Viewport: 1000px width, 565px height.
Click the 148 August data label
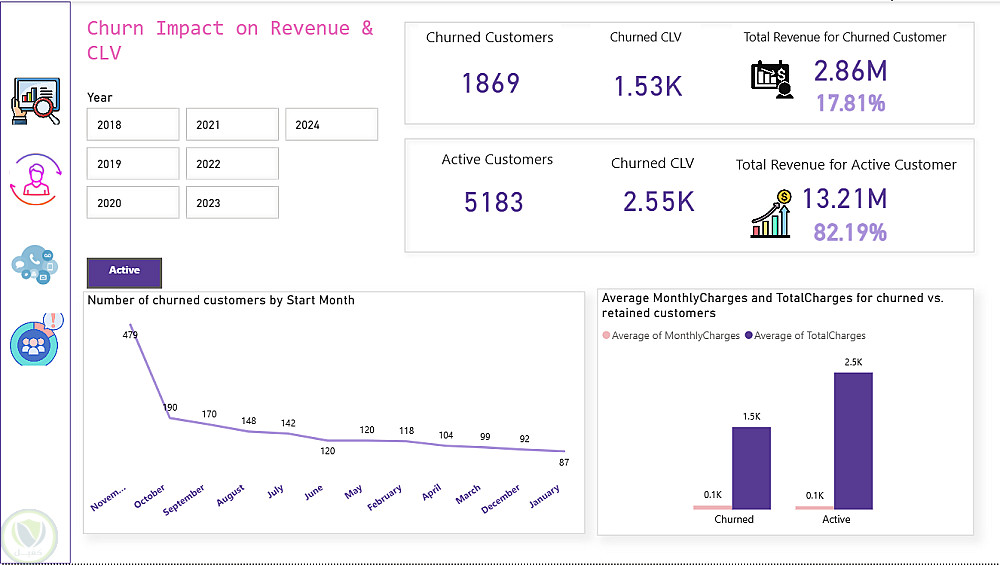pyautogui.click(x=249, y=421)
